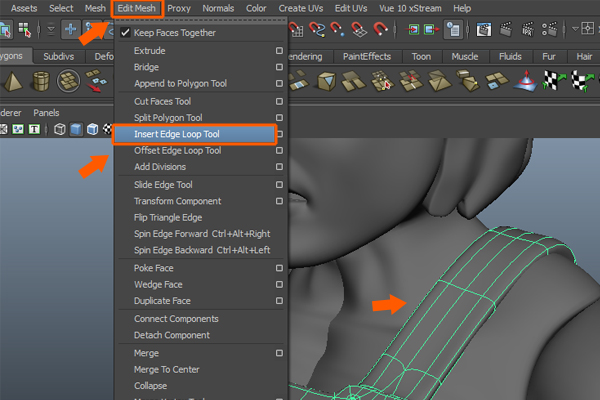Screen dimensions: 600x400
Task: Switch to the PaintEffects shelf tab
Action: (366, 57)
